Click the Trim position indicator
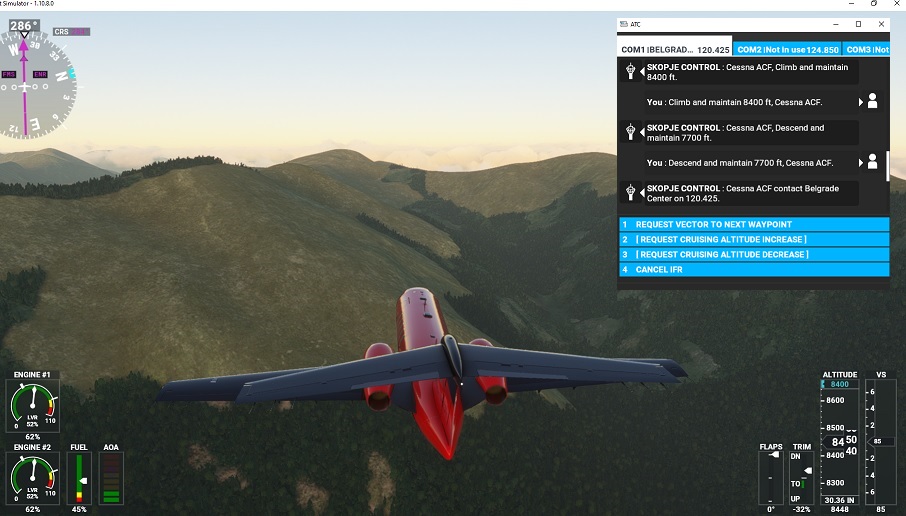 tap(801, 478)
